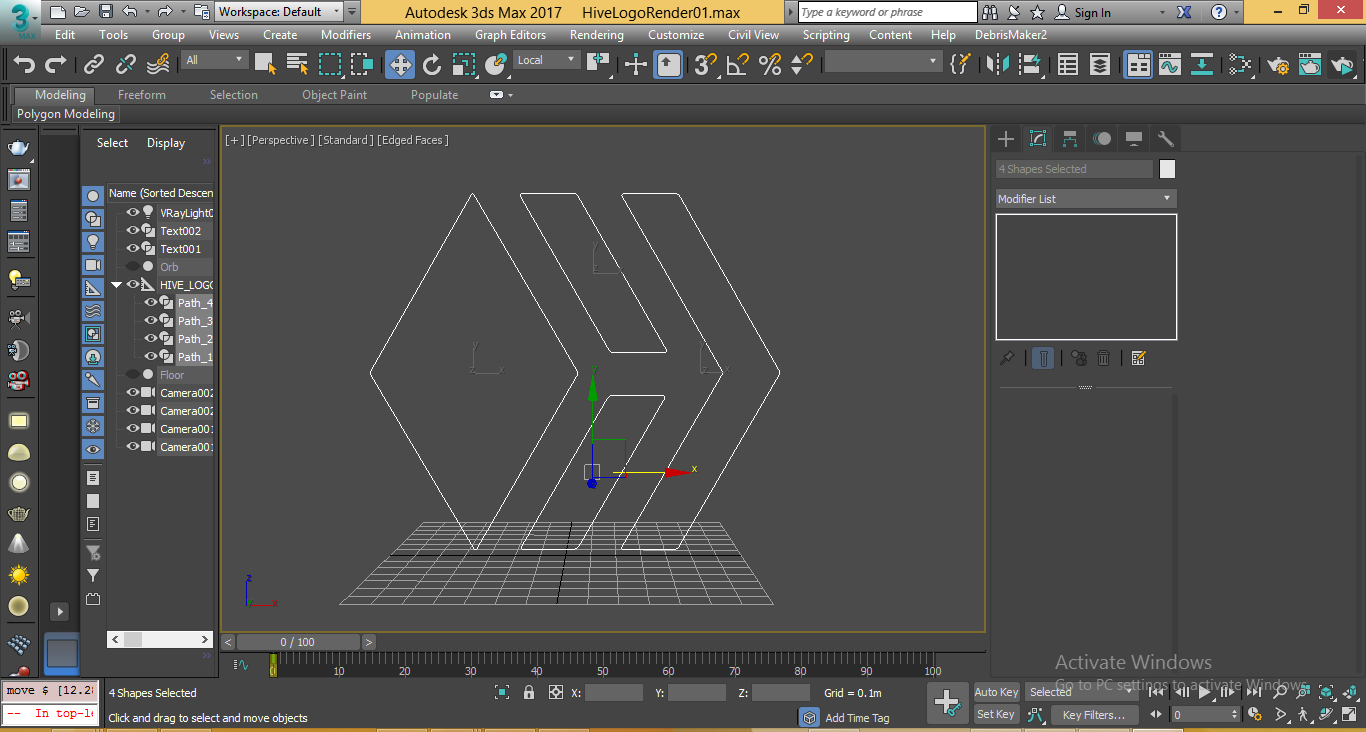The height and width of the screenshot is (732, 1366).
Task: Expand the Polygon Modeling panel
Action: coord(66,114)
